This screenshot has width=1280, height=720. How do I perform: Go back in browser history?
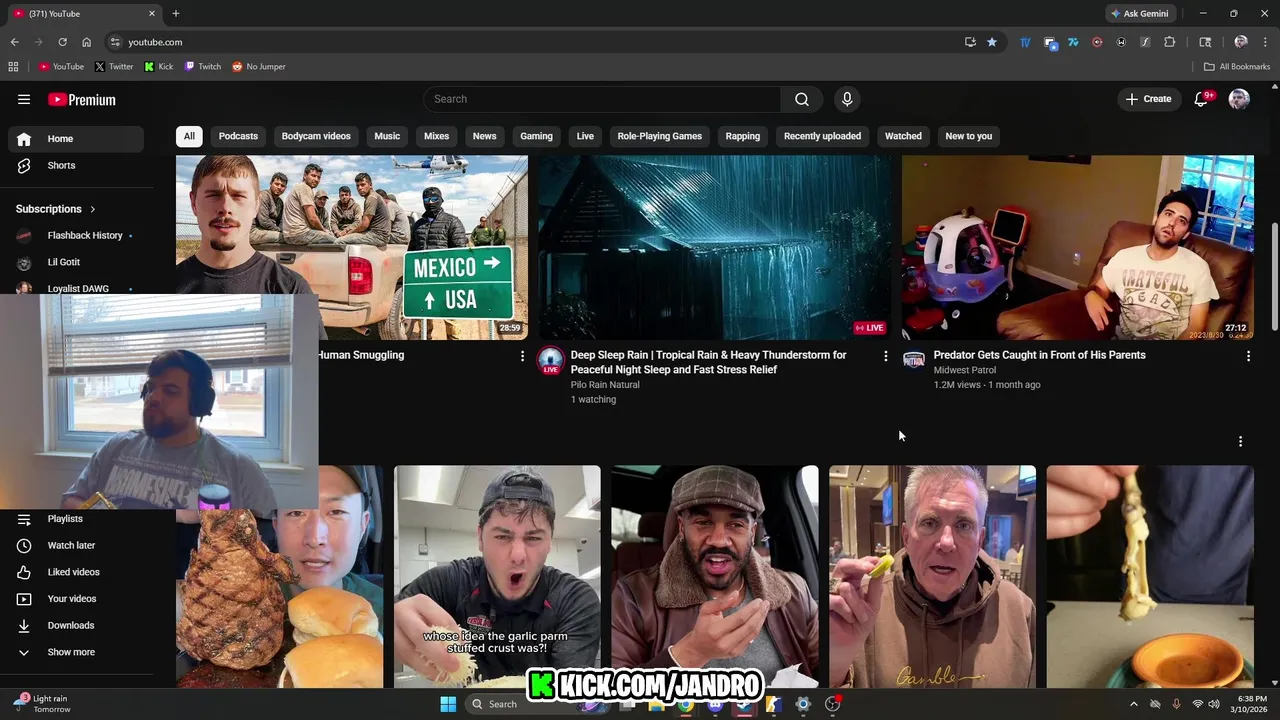(x=14, y=42)
